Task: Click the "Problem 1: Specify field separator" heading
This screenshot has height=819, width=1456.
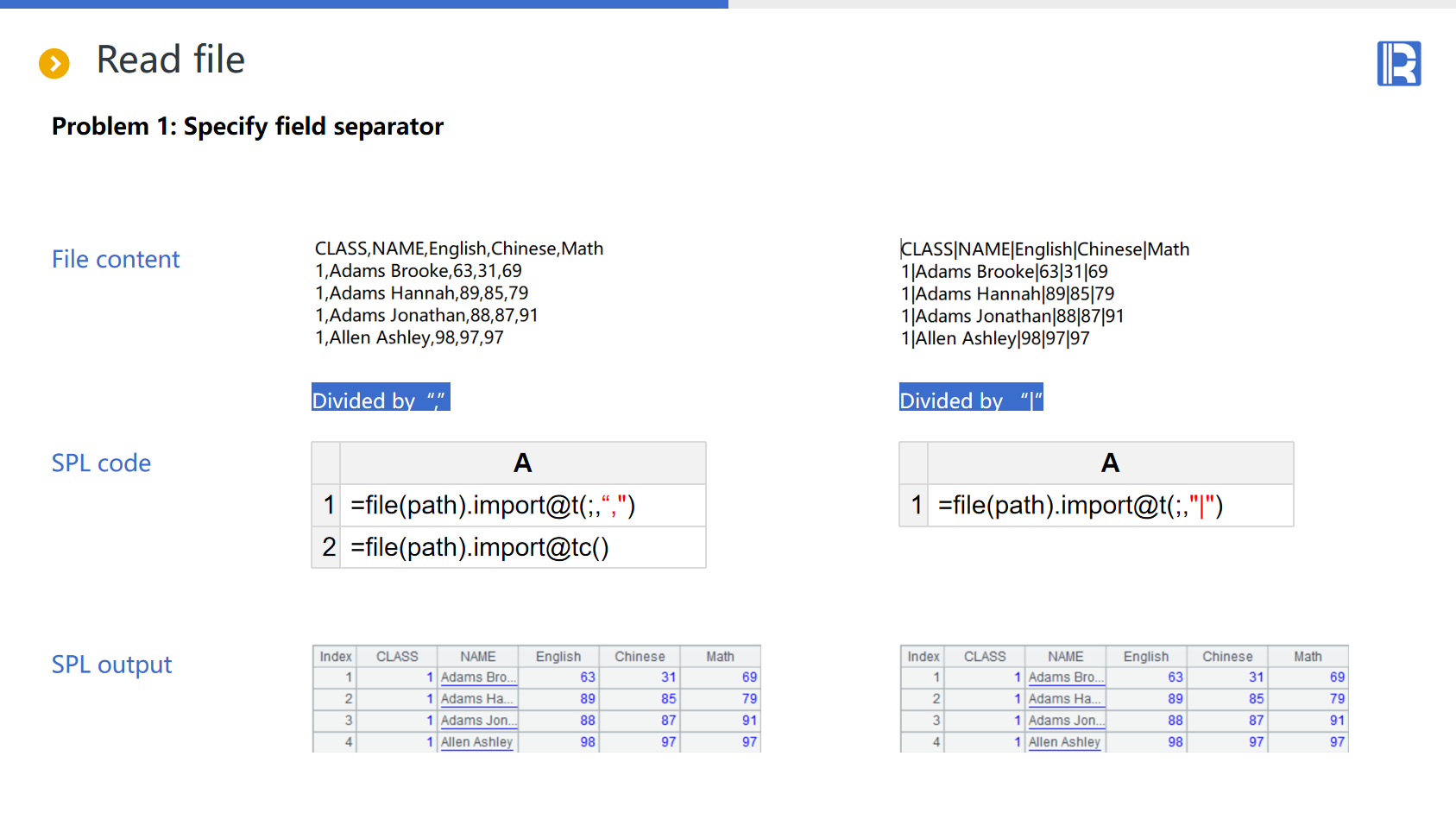Action: (x=248, y=127)
